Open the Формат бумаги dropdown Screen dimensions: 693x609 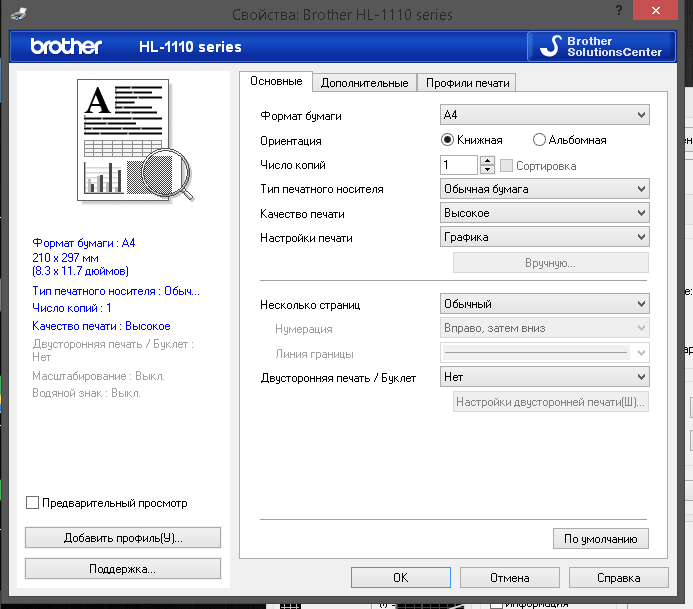point(544,115)
